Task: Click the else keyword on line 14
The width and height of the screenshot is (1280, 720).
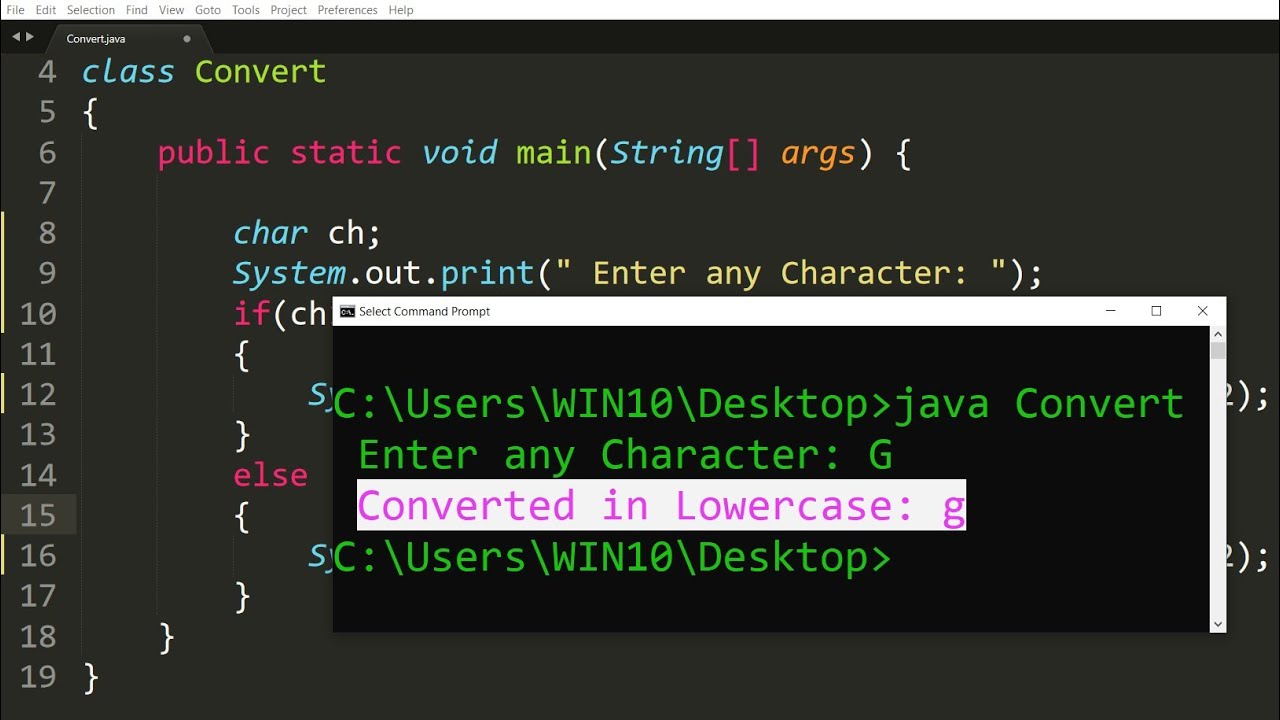Action: pos(270,475)
